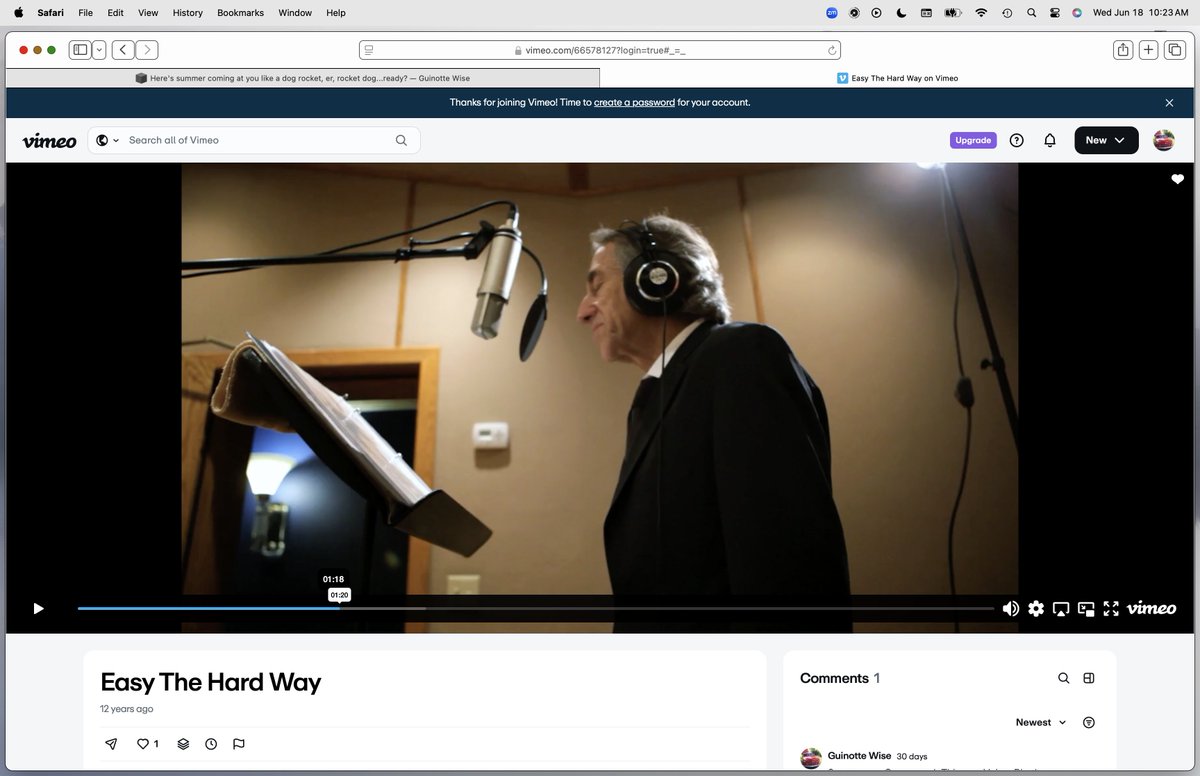Like the video using heart icon on the player
The image size is (1200, 776).
[x=1177, y=179]
